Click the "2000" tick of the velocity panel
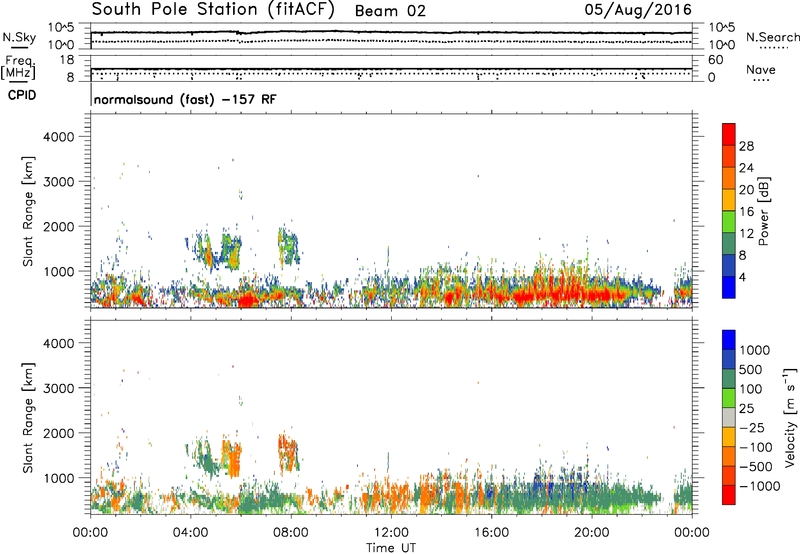The height and width of the screenshot is (554, 800). [59, 433]
